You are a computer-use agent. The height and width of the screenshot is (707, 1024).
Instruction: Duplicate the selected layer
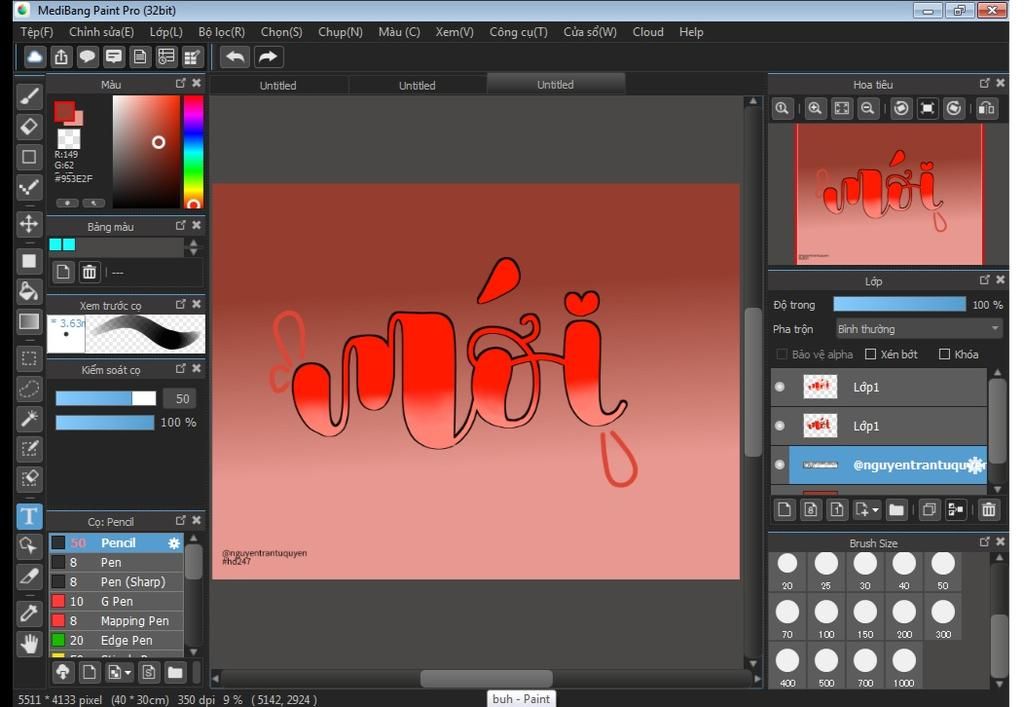(929, 509)
